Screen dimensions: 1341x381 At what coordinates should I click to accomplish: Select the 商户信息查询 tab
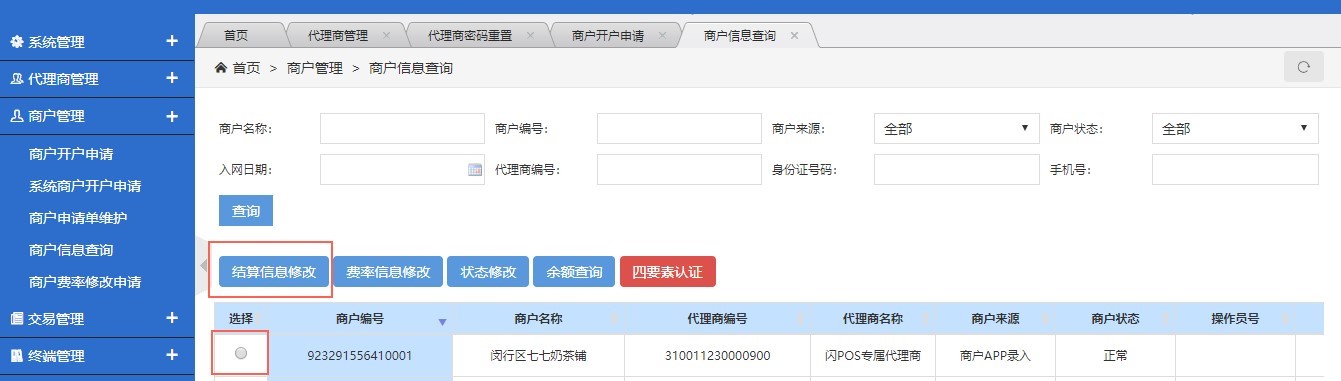click(x=740, y=35)
